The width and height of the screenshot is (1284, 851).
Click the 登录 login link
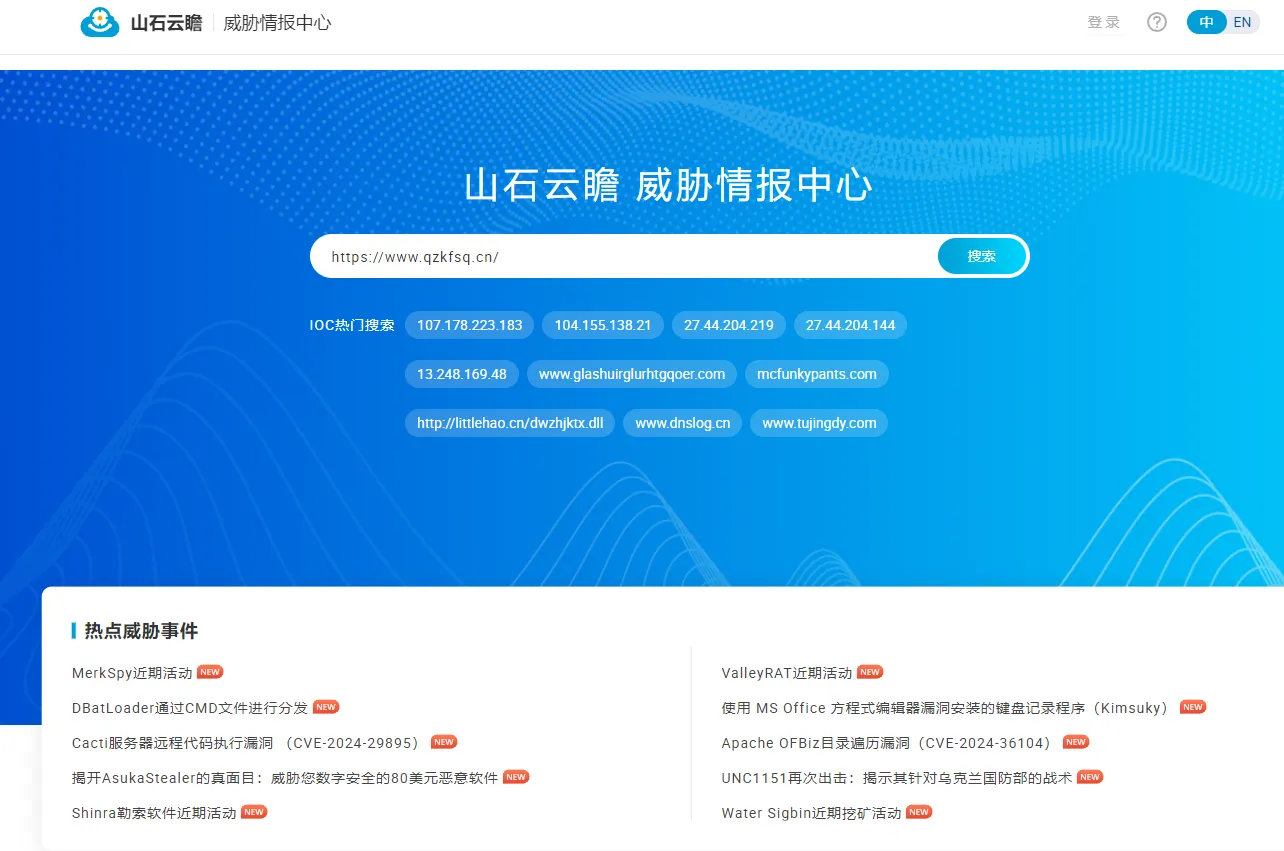(1104, 22)
